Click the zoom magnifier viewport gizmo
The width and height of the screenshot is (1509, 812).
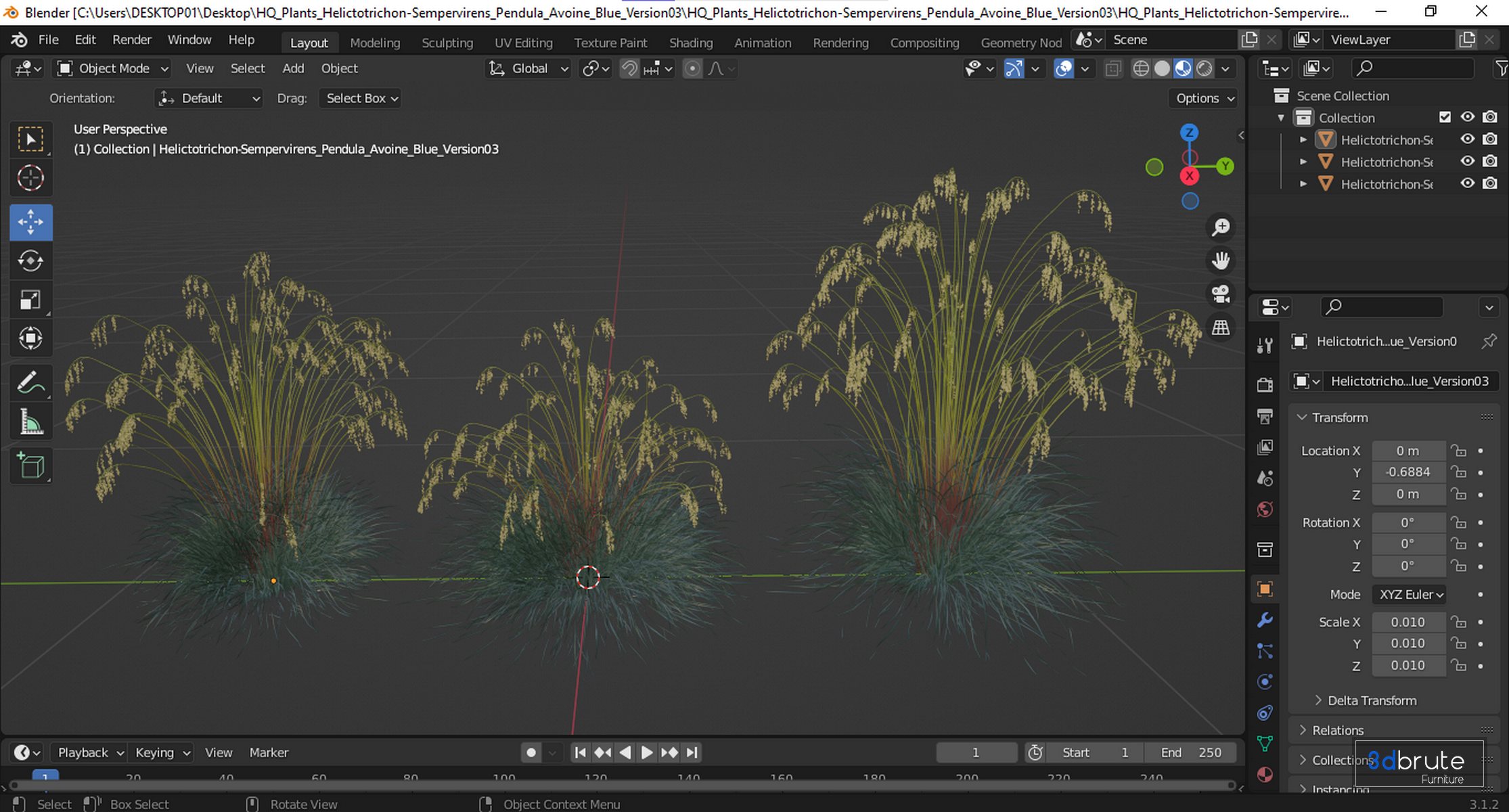(x=1220, y=227)
